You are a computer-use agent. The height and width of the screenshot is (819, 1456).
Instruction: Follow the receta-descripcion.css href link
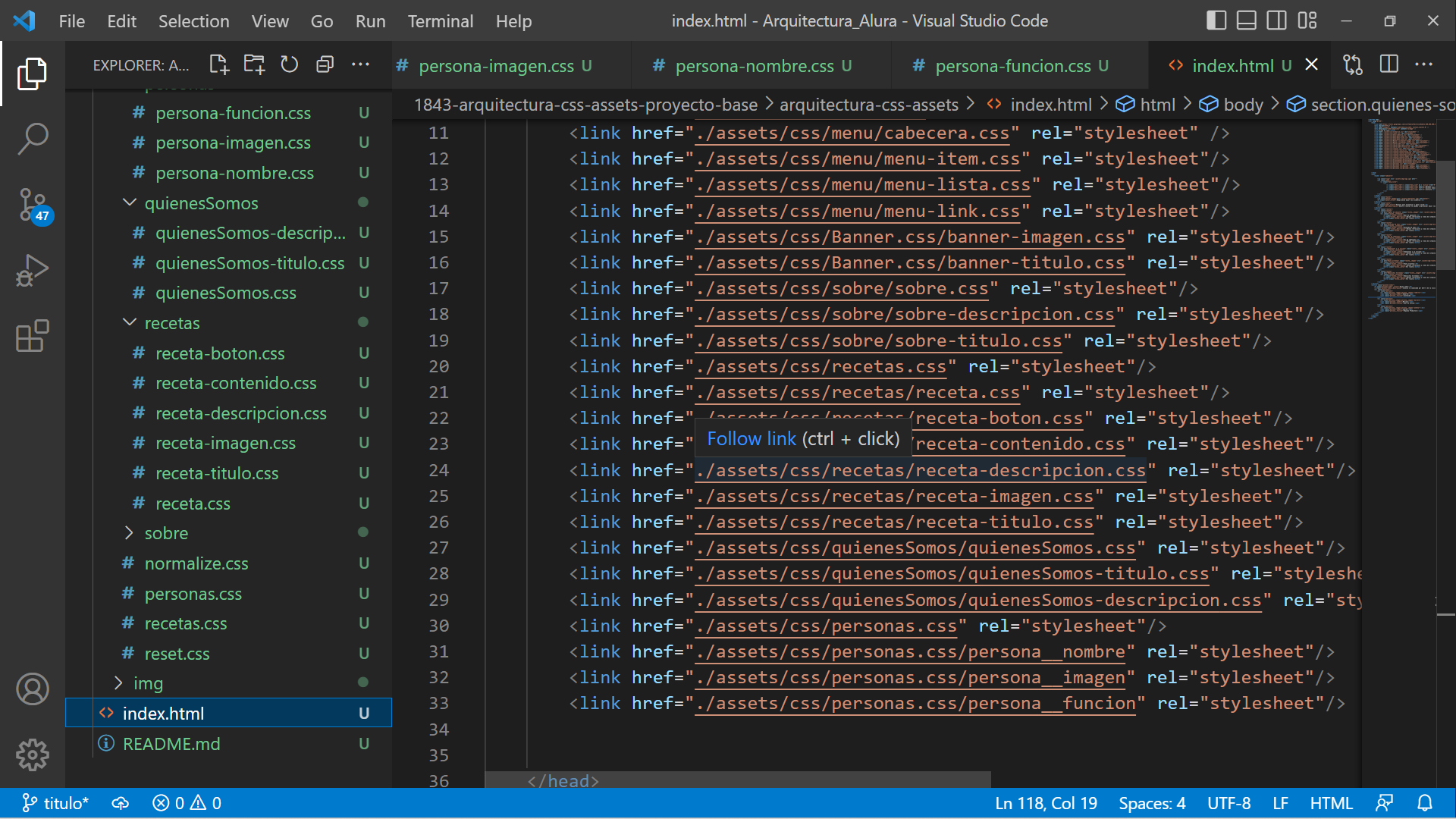[x=921, y=471]
